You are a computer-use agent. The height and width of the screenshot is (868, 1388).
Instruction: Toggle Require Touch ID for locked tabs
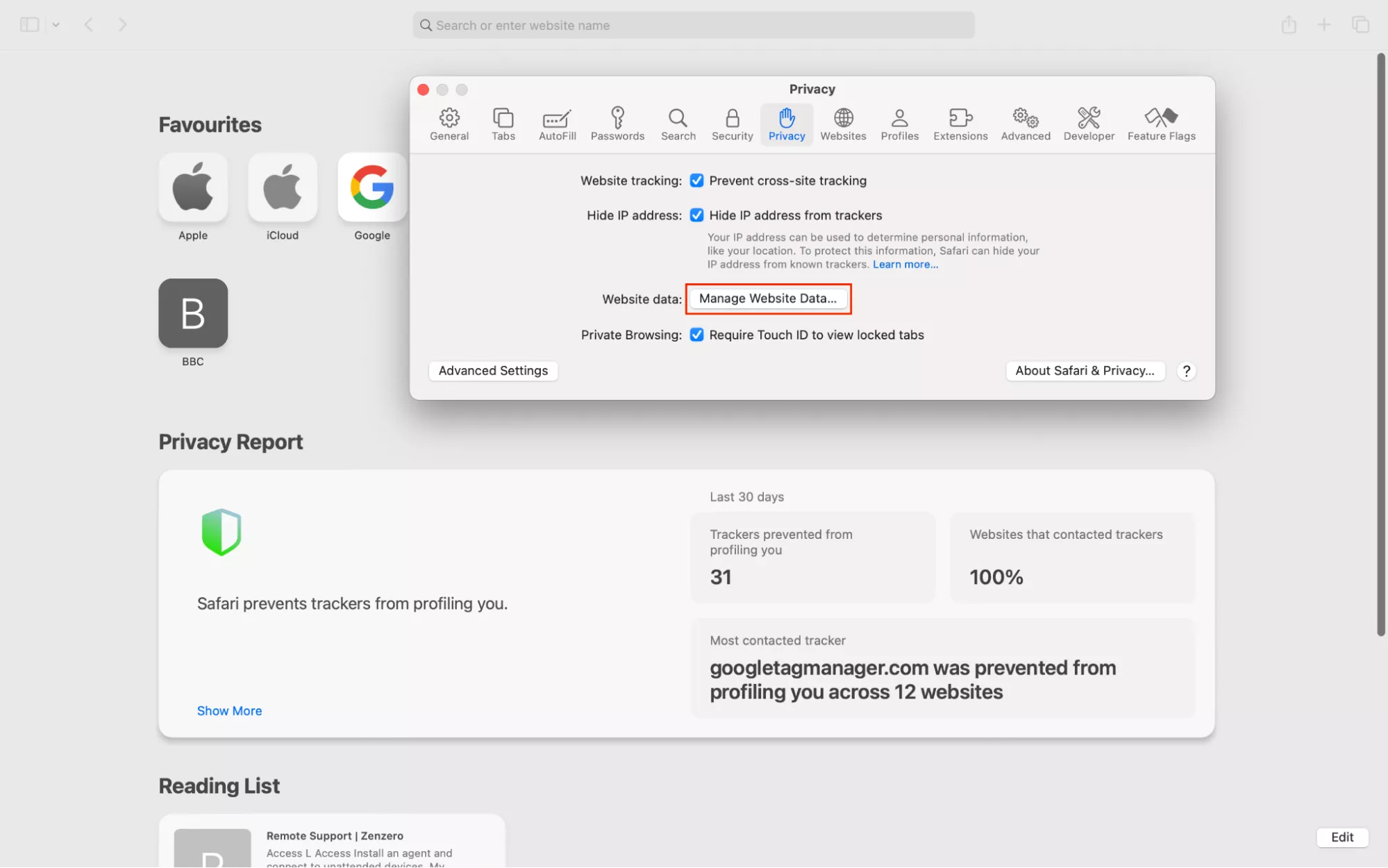coord(696,335)
